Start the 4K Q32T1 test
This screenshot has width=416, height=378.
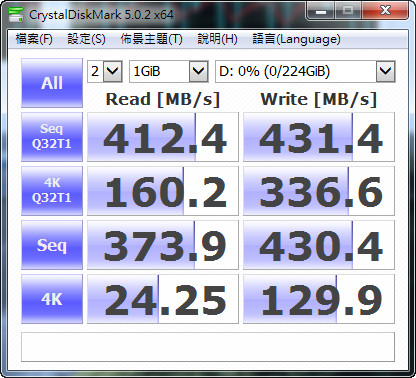pyautogui.click(x=52, y=191)
